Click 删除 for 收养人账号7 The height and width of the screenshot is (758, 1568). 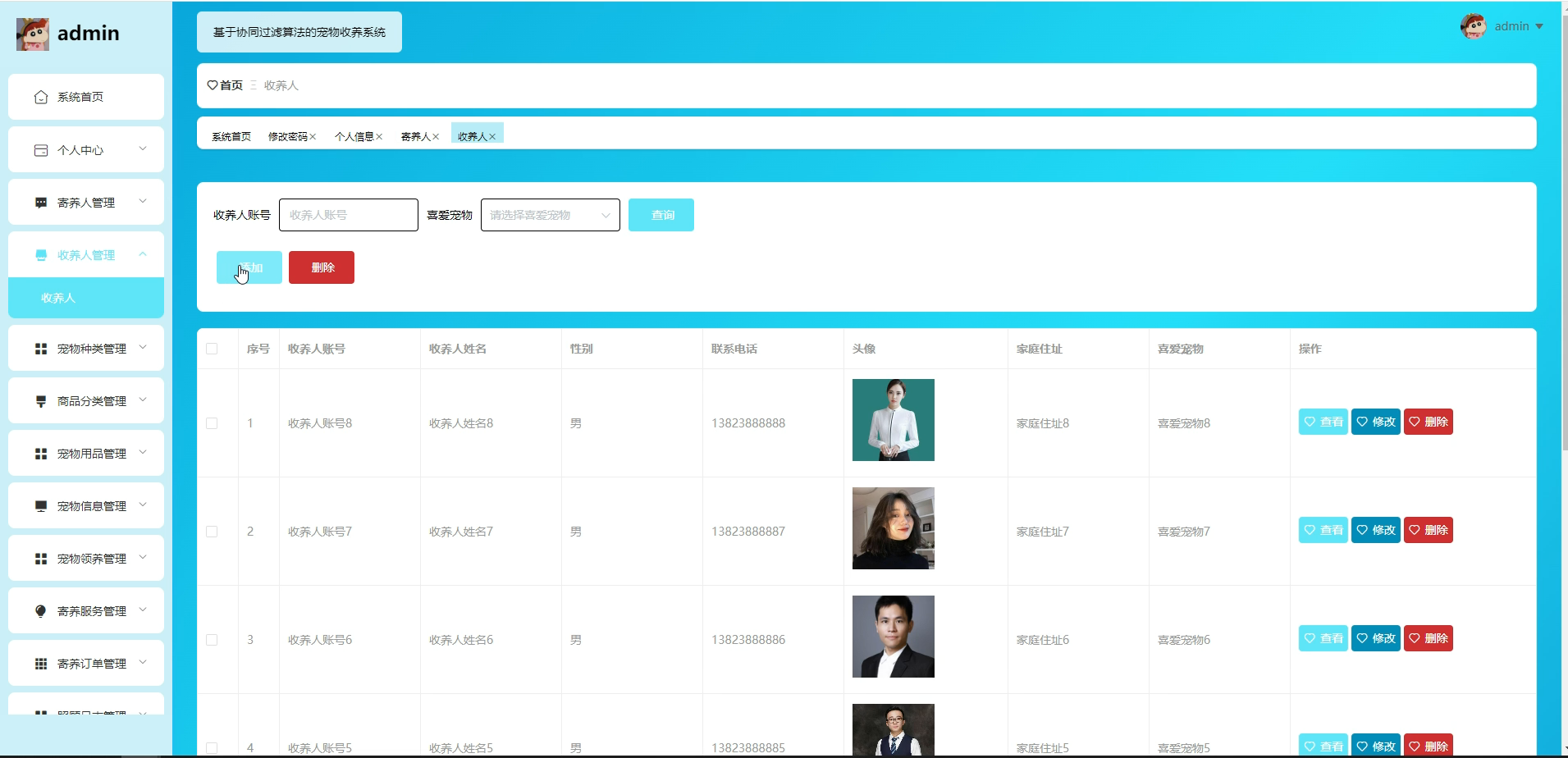tap(1429, 530)
